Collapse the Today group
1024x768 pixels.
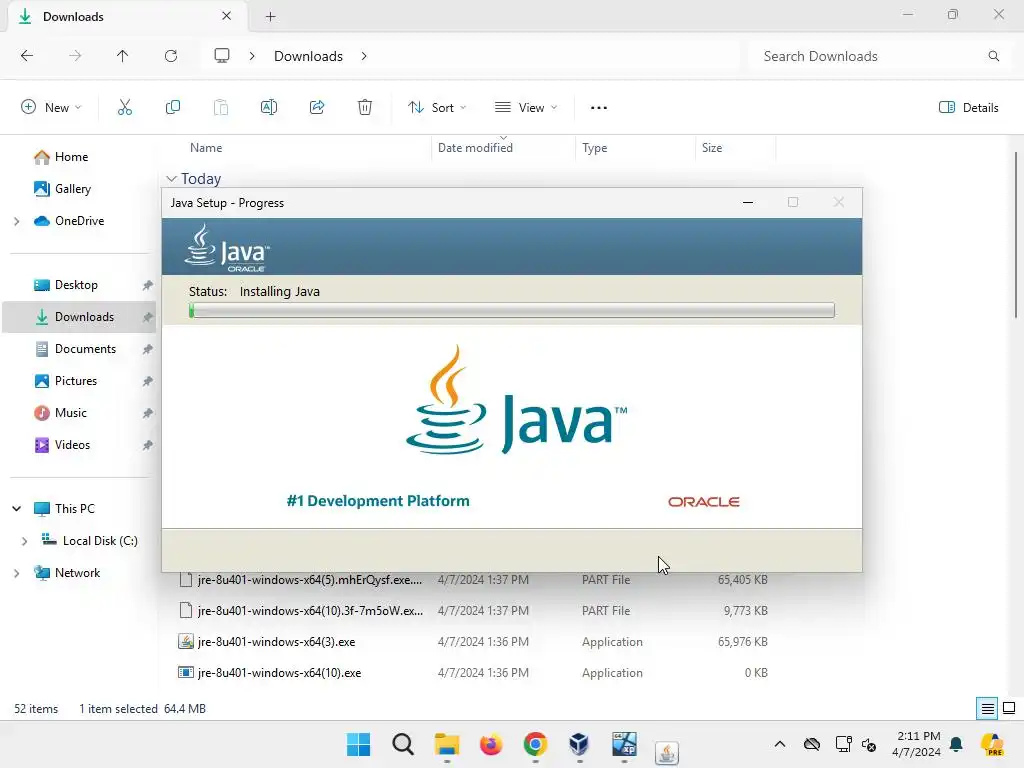click(171, 179)
